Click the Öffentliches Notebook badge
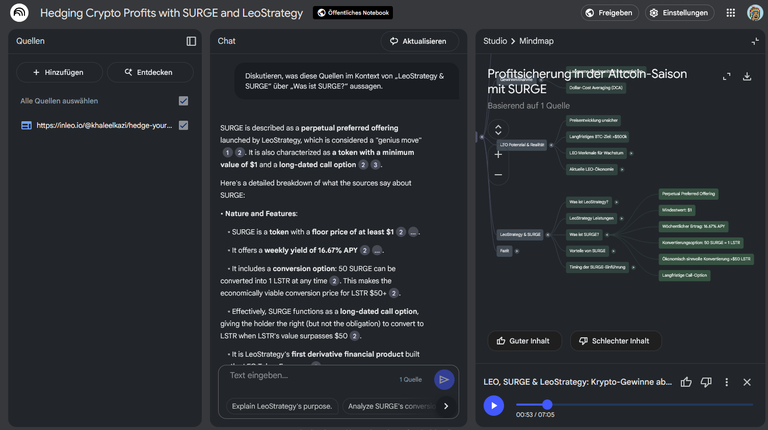This screenshot has height=430, width=768. pyautogui.click(x=353, y=13)
